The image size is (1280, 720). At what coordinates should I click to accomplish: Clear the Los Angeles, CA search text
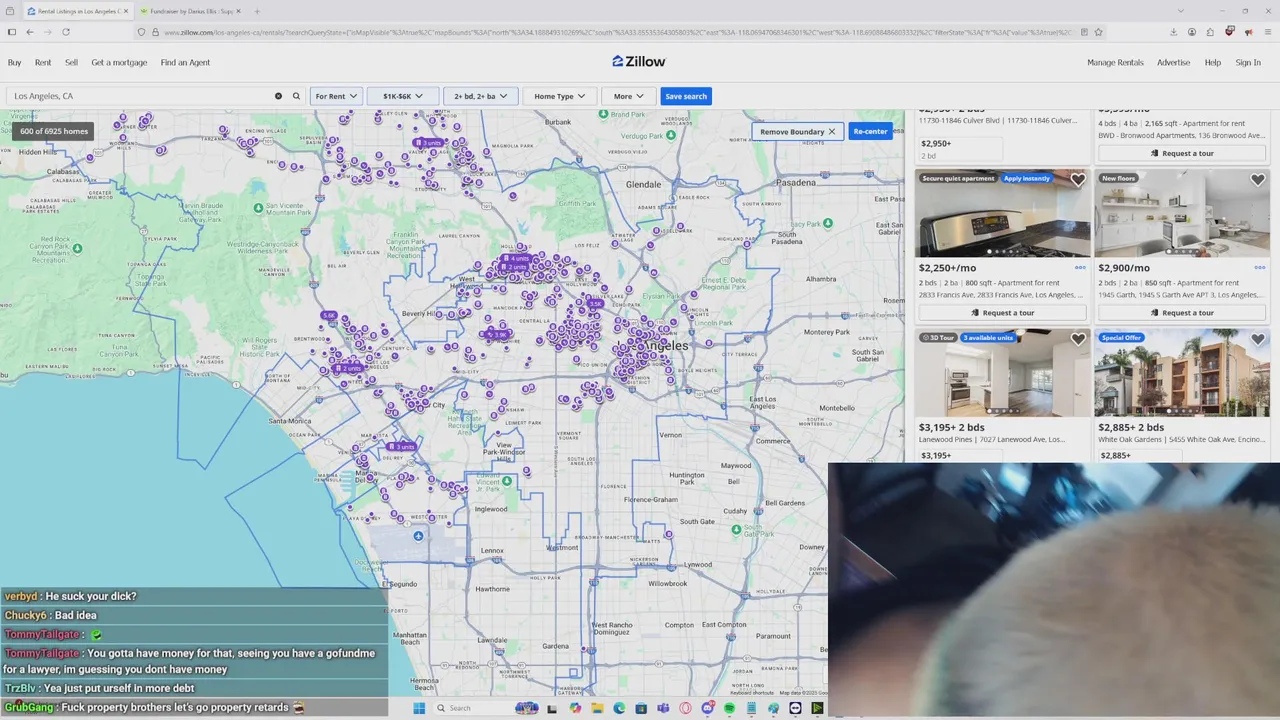[278, 96]
